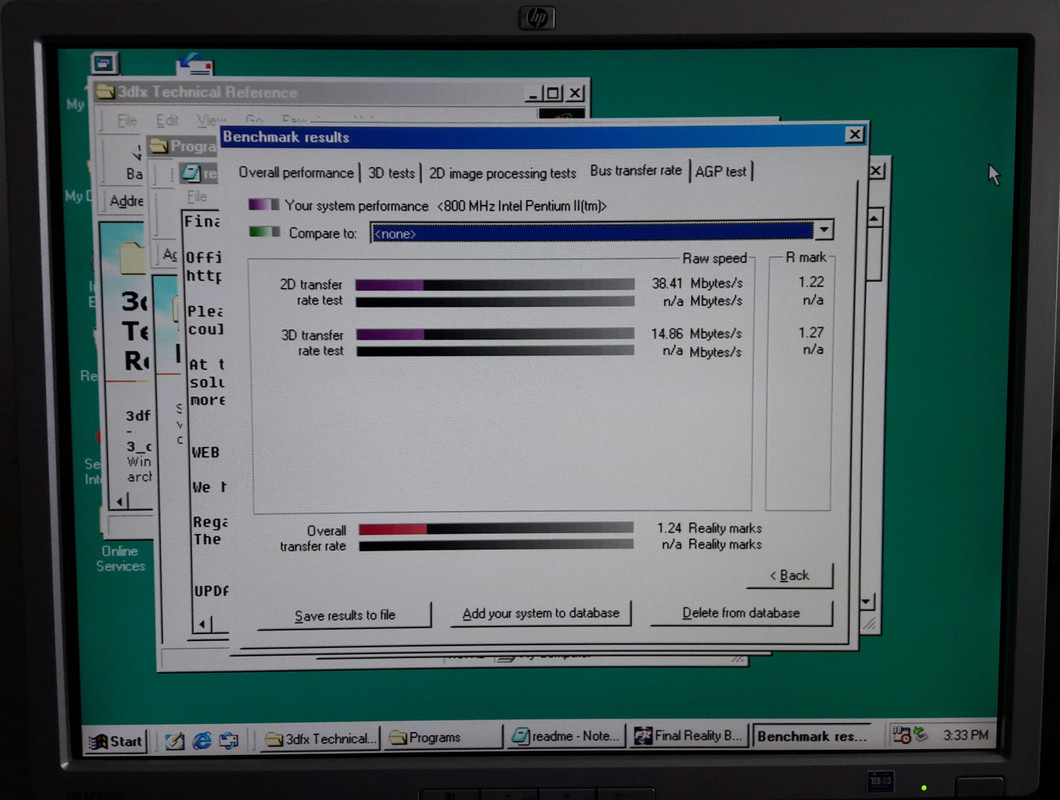Open the My Computer desktop icon
The image size is (1060, 800).
(104, 63)
